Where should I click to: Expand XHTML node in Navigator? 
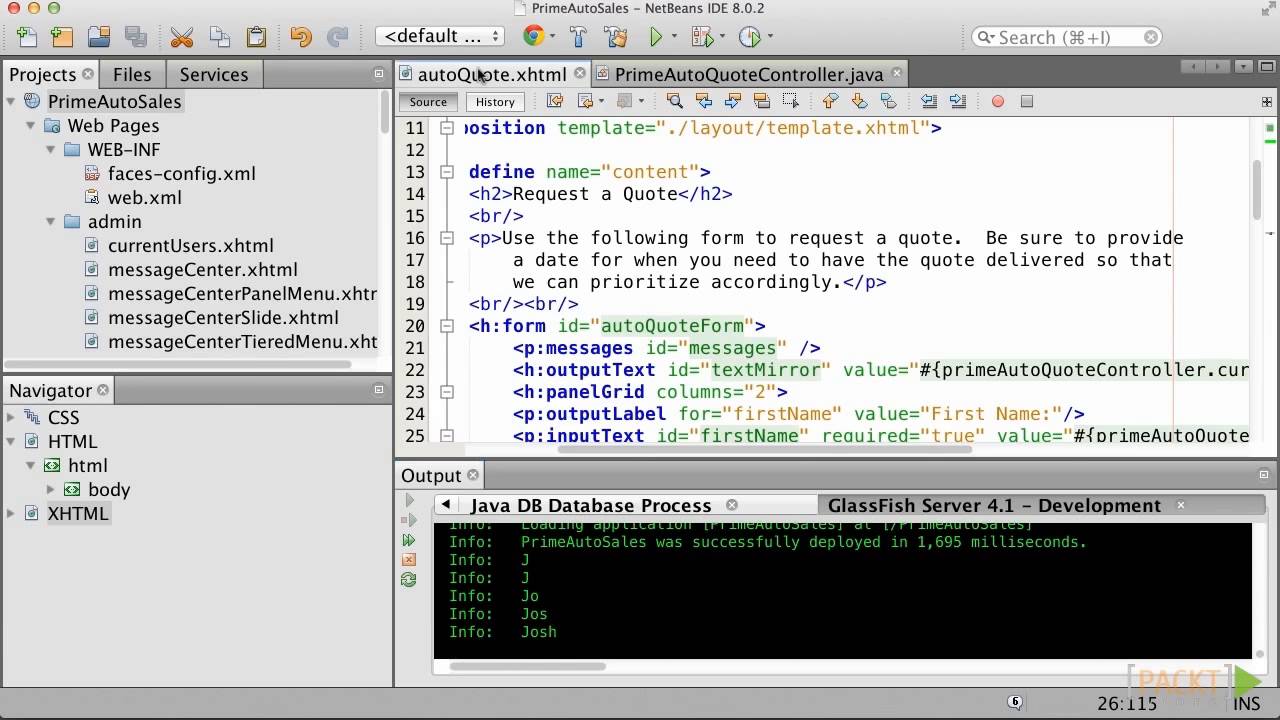[11, 513]
